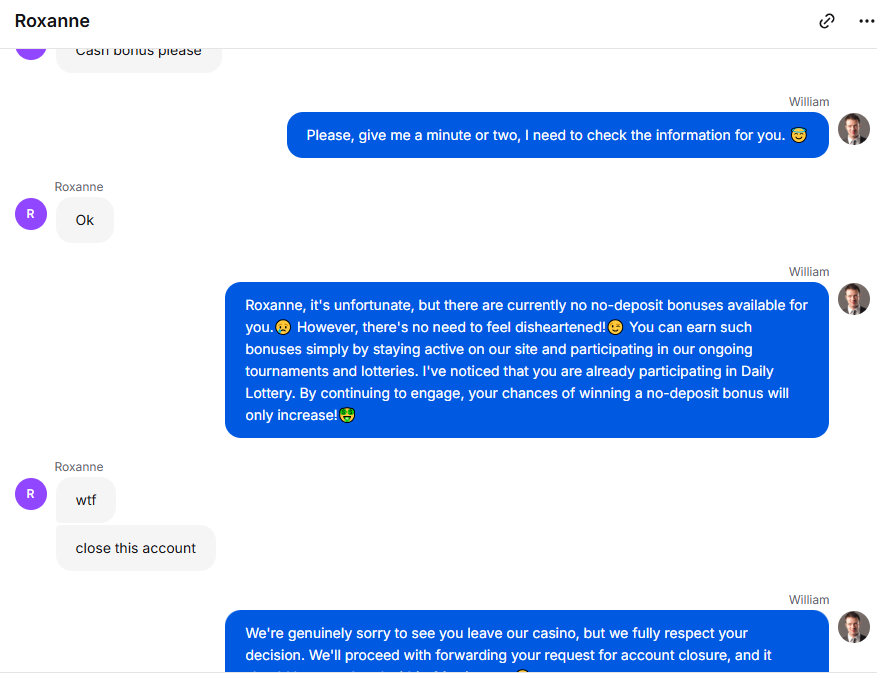
Task: Click the no-deposit bonuses explanation message
Action: 527,360
